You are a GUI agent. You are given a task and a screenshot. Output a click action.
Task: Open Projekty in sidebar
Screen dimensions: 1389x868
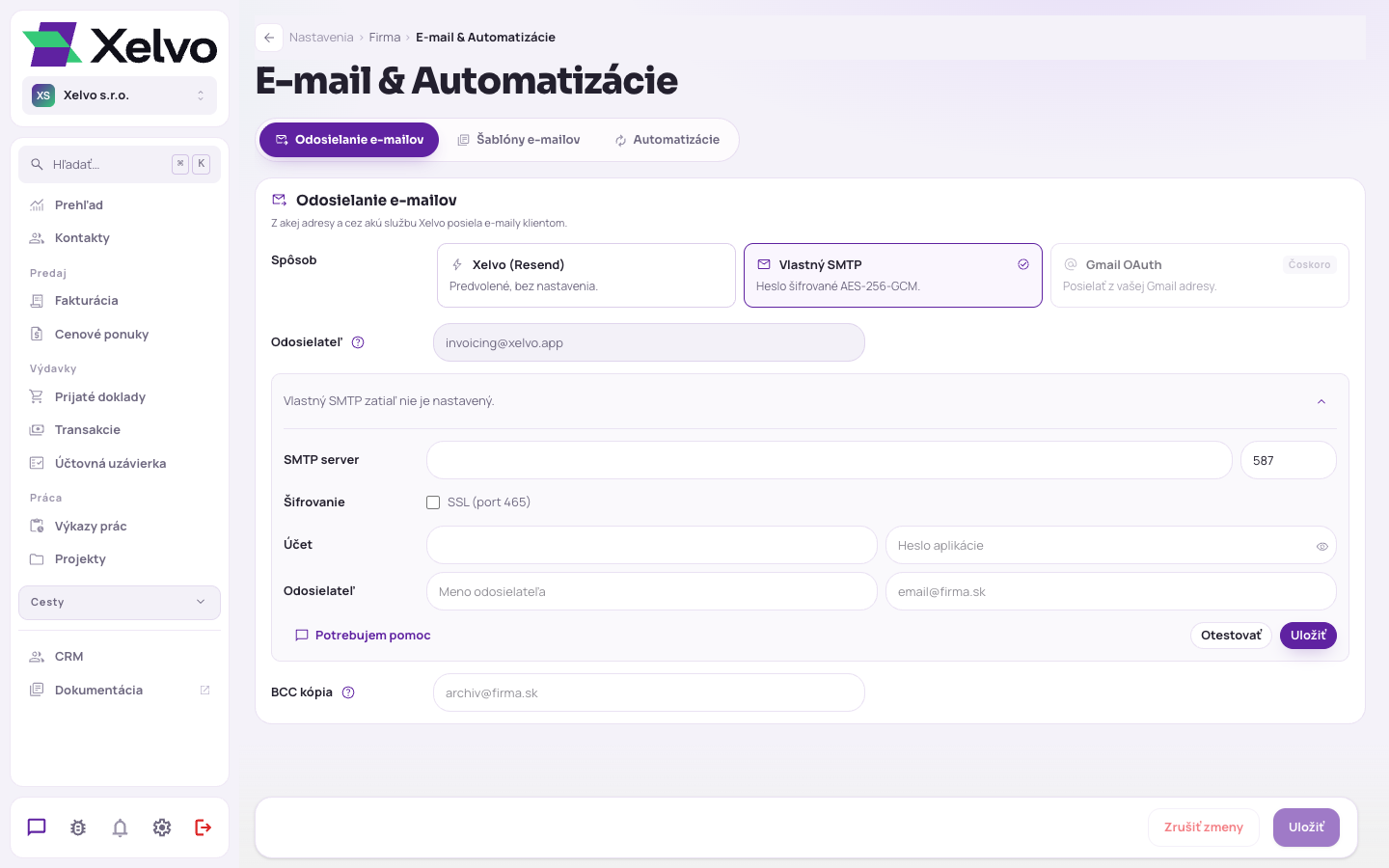[120, 559]
